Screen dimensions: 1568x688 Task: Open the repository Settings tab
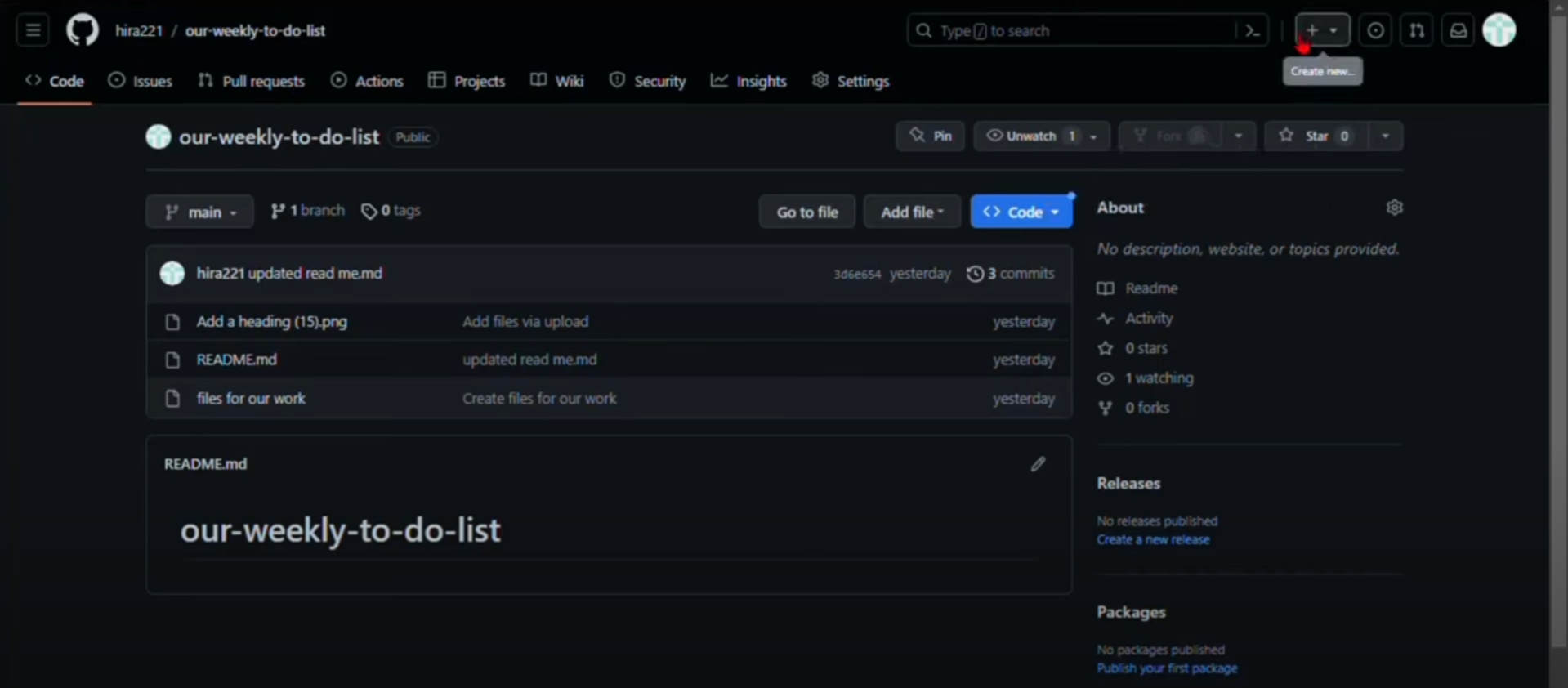click(851, 81)
